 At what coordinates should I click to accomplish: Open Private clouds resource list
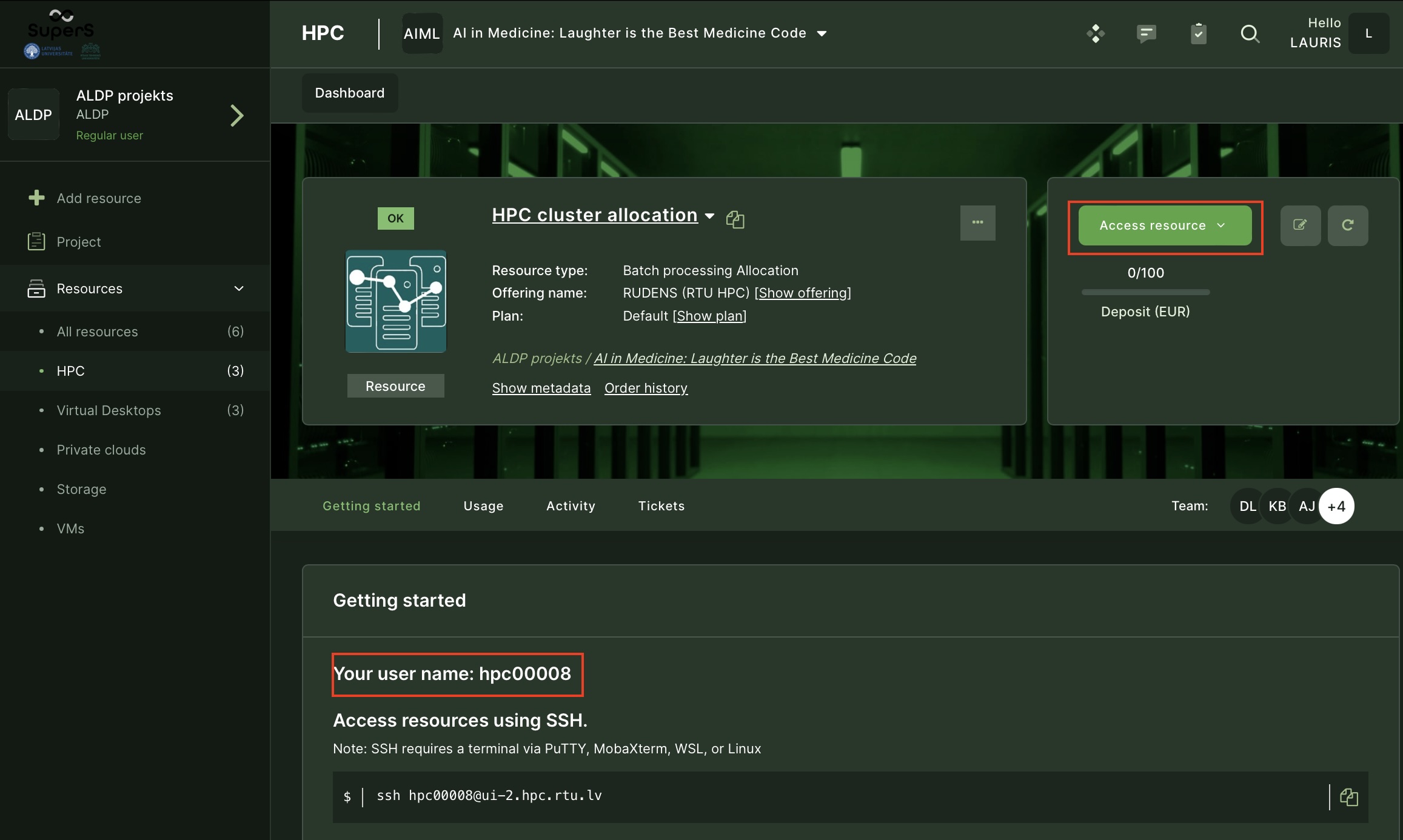(135, 450)
